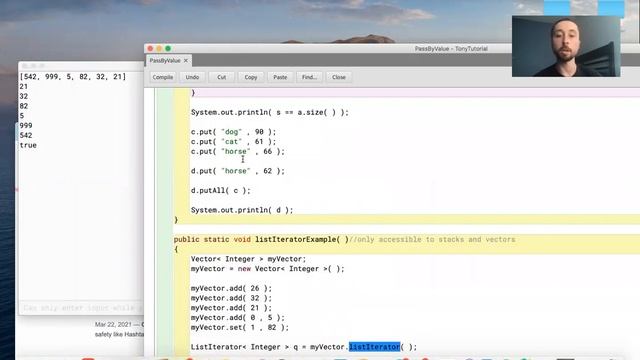Click the line Vector< Integer > myVector;
Viewport: 640px width, 360px height.
tap(248, 259)
